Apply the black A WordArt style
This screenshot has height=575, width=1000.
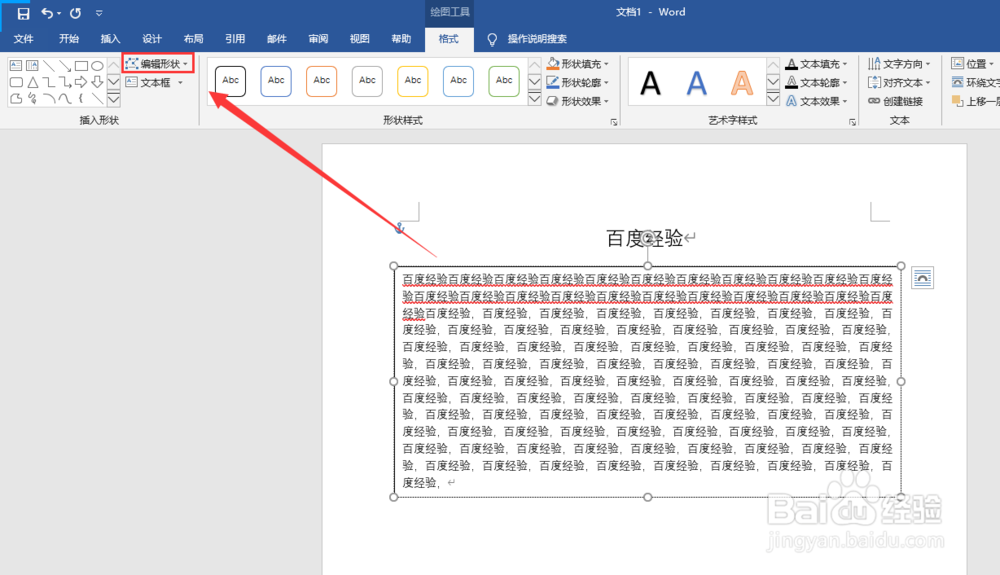(651, 83)
